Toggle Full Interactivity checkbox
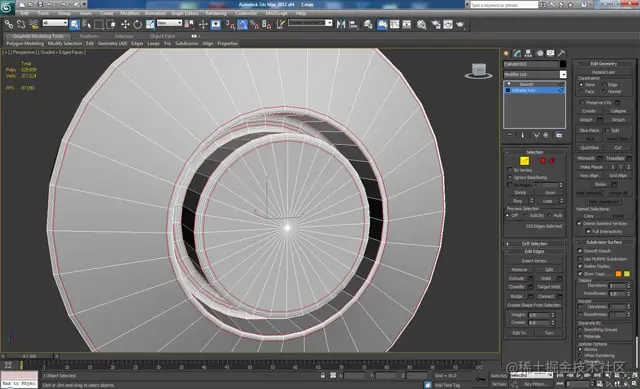 pyautogui.click(x=588, y=231)
